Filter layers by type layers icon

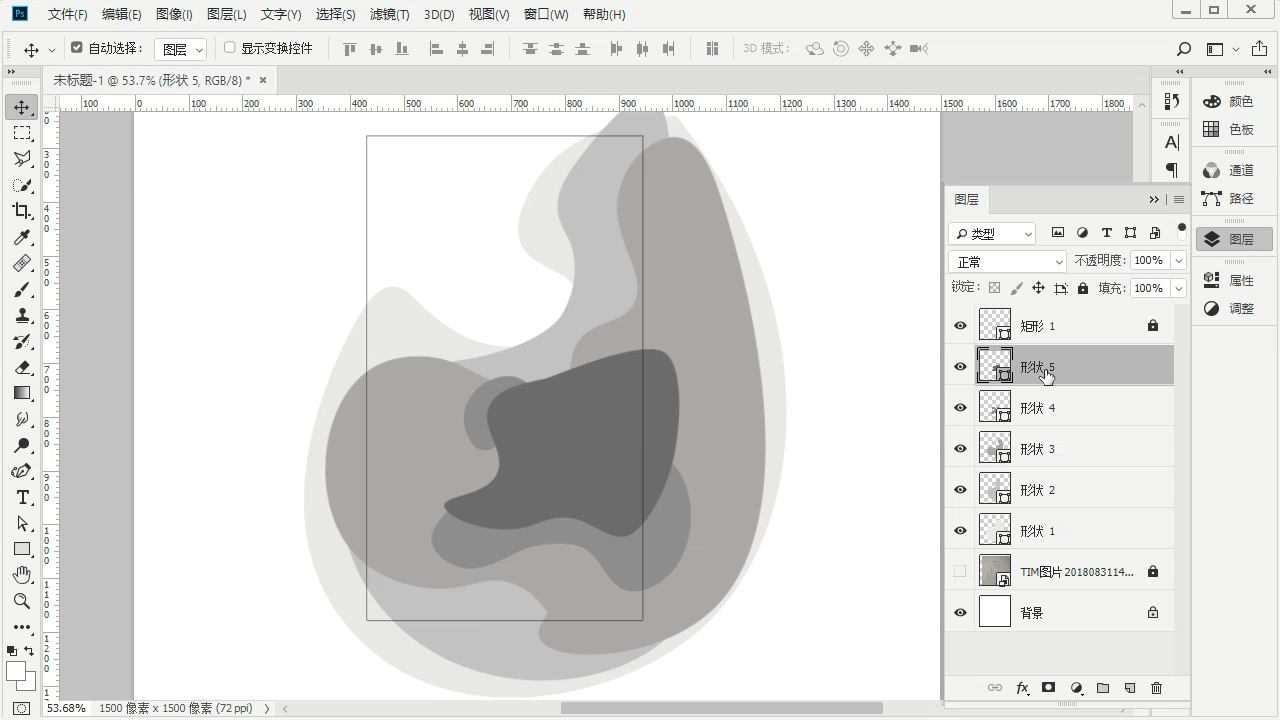pyautogui.click(x=1106, y=233)
